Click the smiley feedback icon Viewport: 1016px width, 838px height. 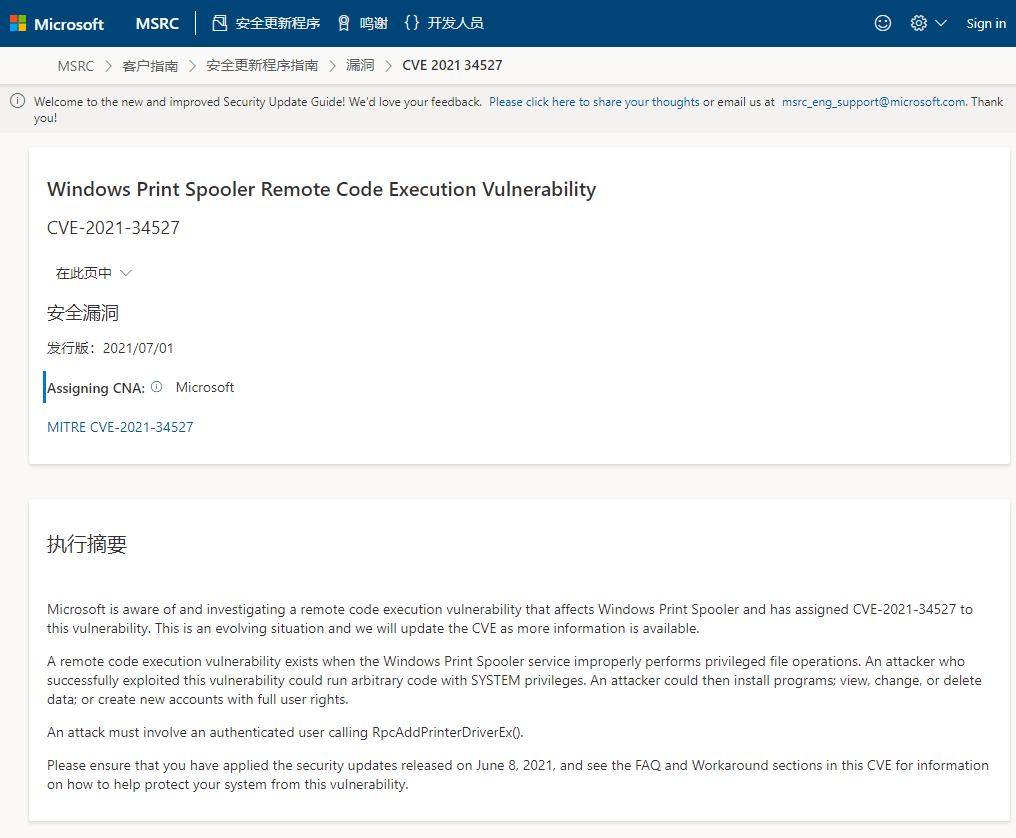[x=883, y=23]
